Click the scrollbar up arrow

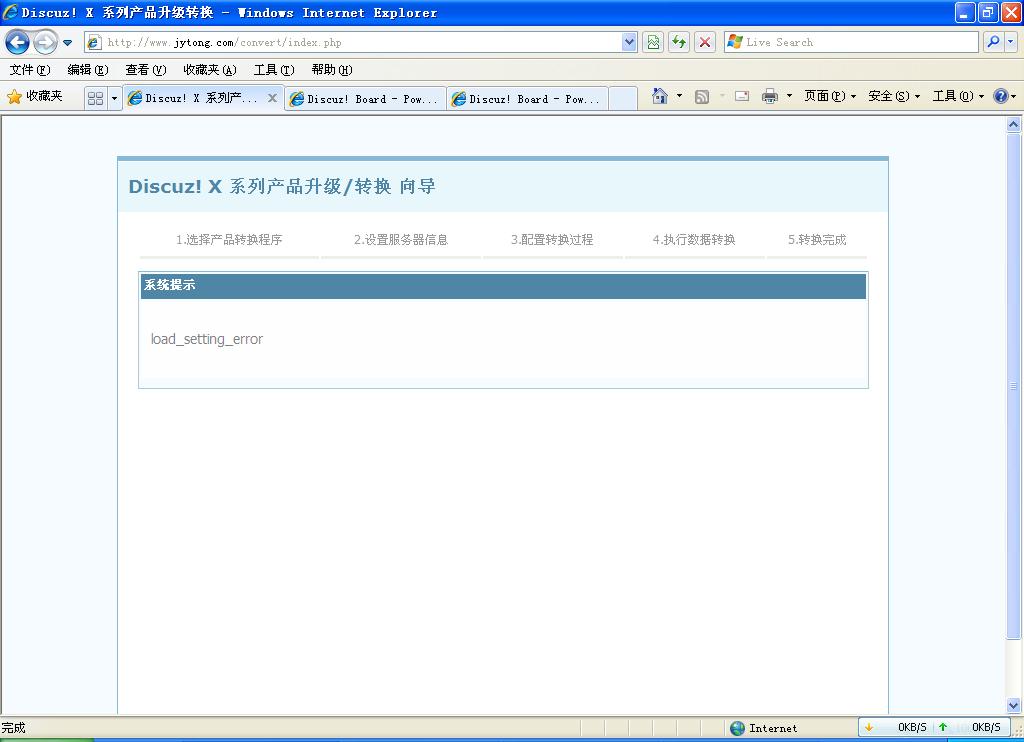coord(1014,124)
